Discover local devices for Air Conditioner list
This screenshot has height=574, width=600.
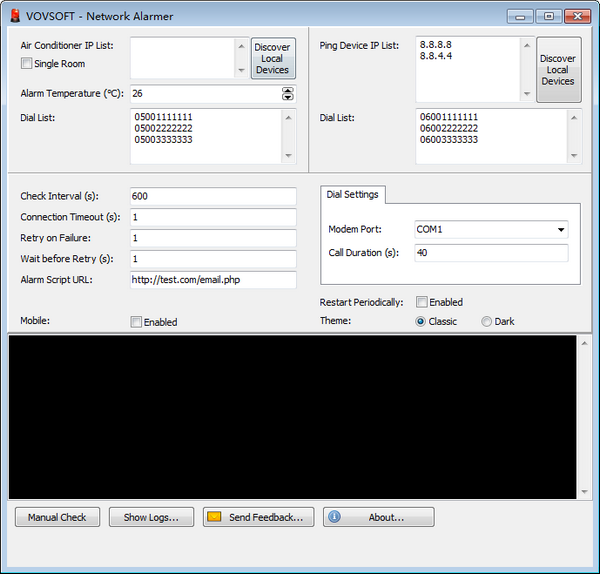coord(272,58)
